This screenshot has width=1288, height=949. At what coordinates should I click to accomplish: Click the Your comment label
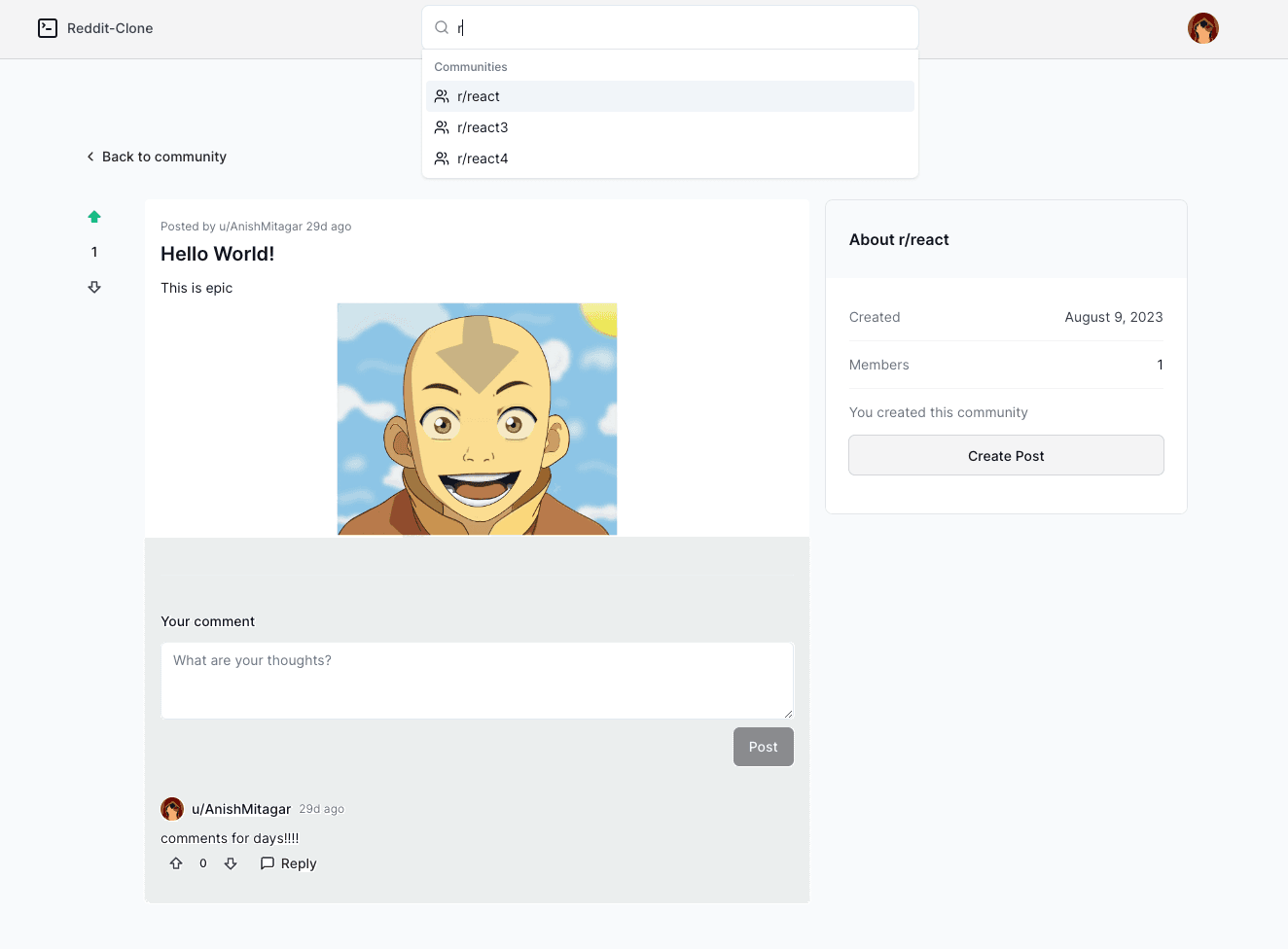point(208,621)
